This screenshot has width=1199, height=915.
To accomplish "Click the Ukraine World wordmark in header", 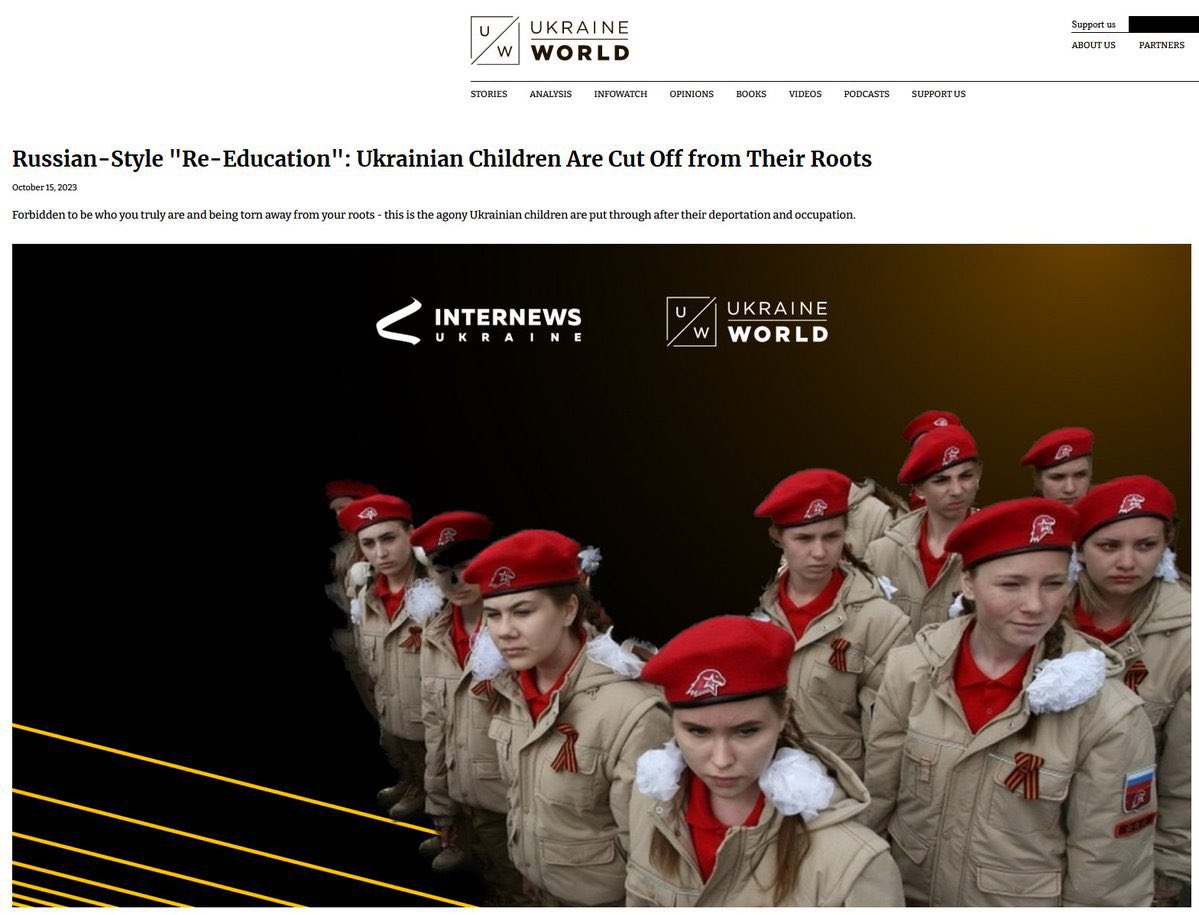I will pyautogui.click(x=580, y=41).
